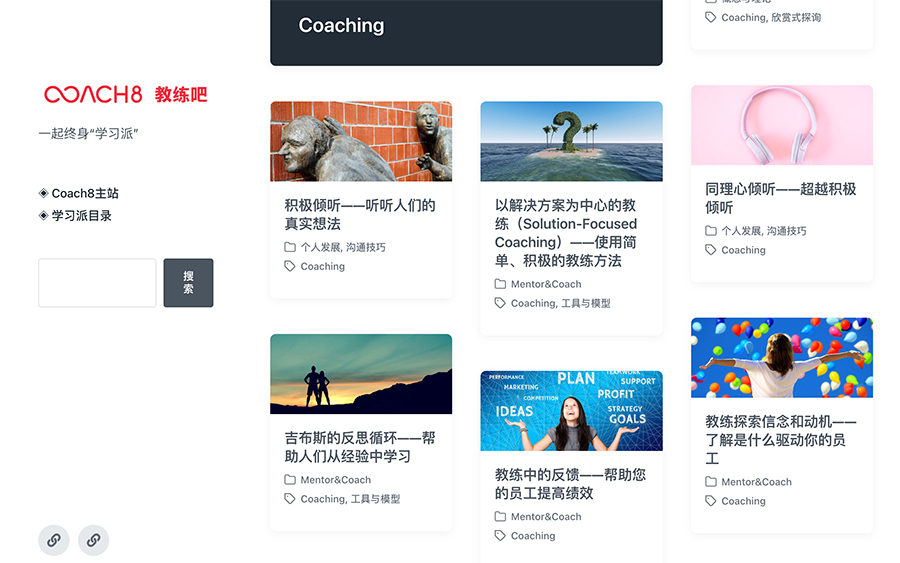900x563 pixels.
Task: Open article 积极倾听——听听人们的真实想法
Action: tap(360, 215)
